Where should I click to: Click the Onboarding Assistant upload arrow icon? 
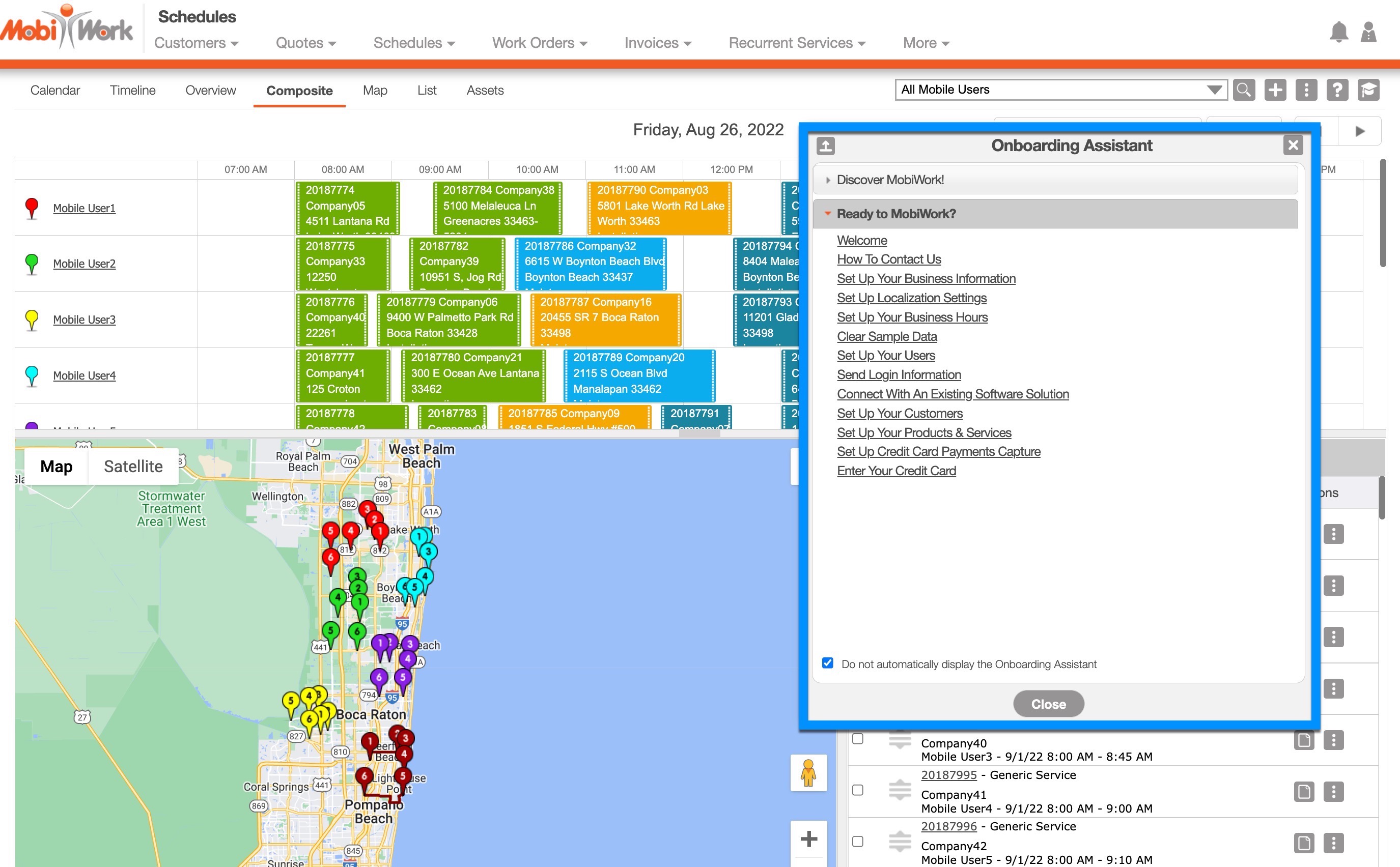[x=825, y=146]
